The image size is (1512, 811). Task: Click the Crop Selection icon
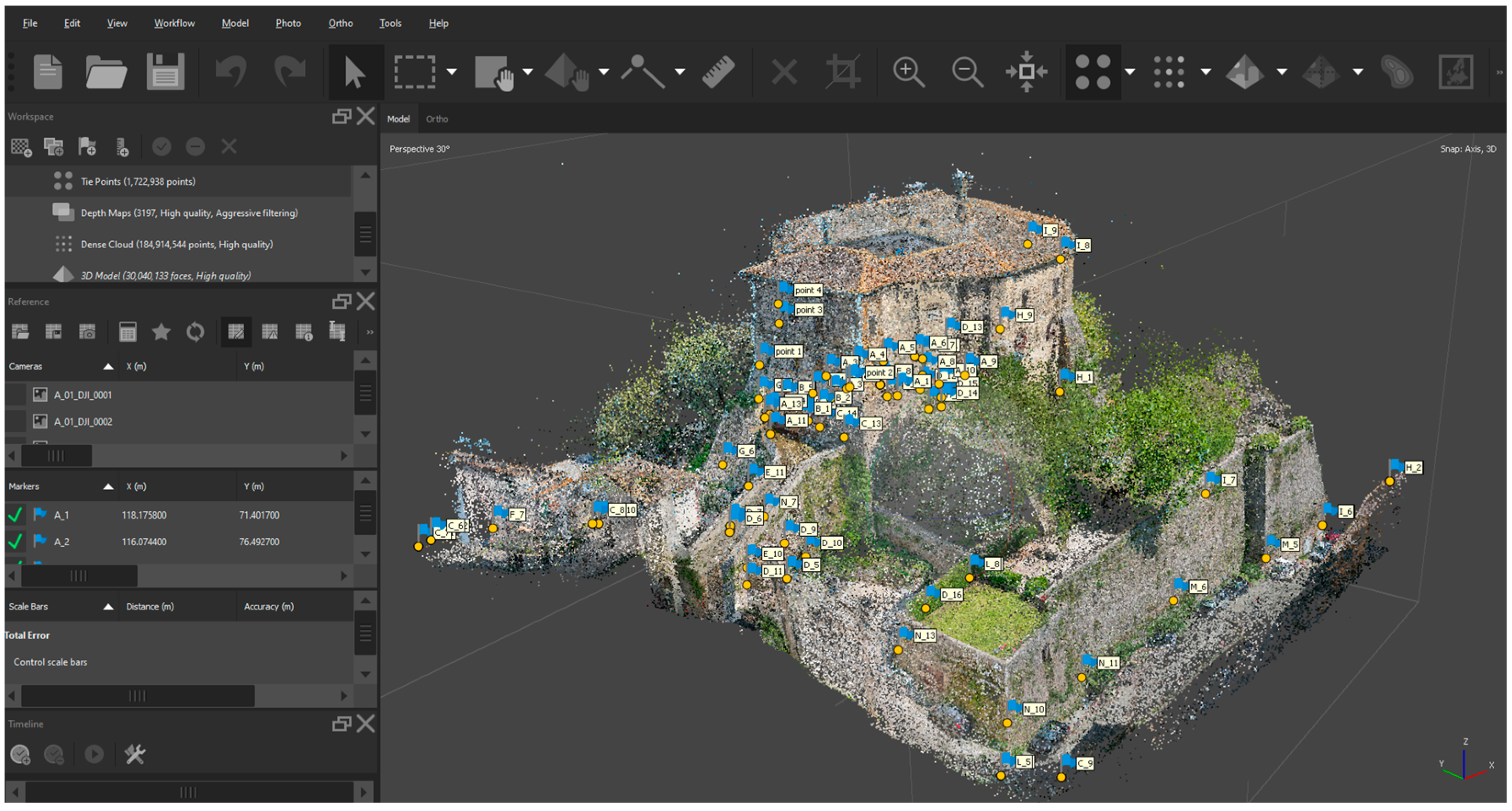(x=843, y=72)
